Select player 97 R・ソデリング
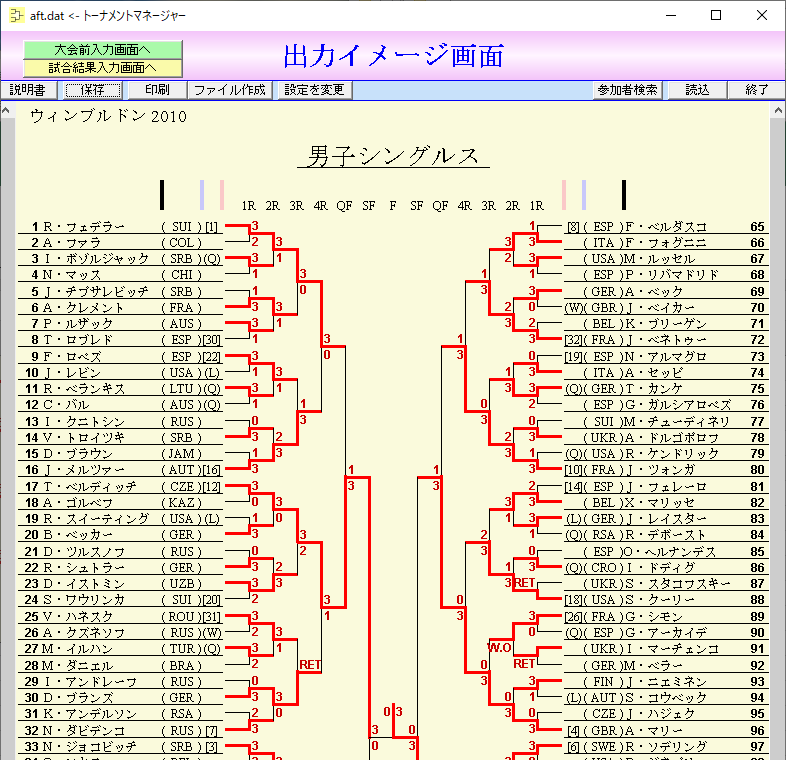 click(666, 746)
